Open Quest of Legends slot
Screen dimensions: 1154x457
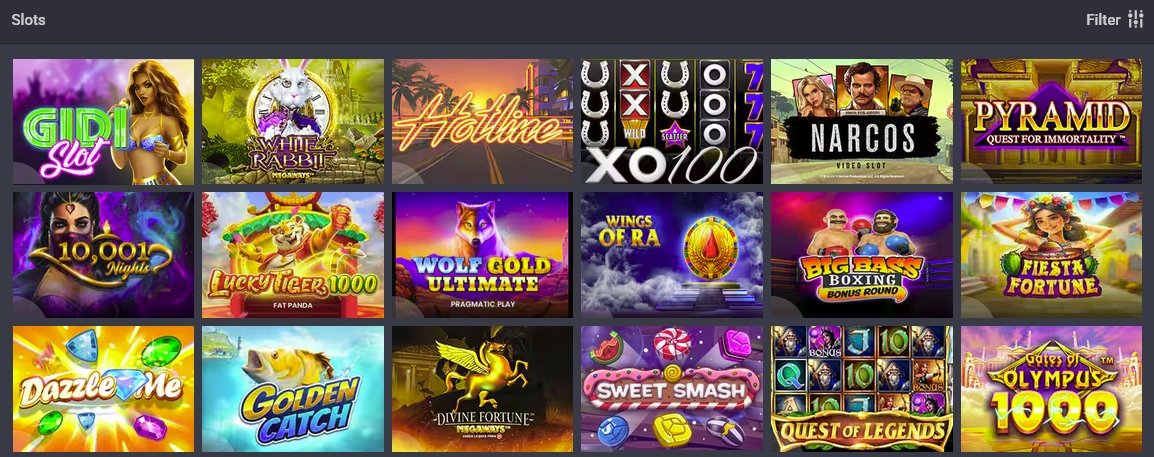pyautogui.click(x=862, y=389)
